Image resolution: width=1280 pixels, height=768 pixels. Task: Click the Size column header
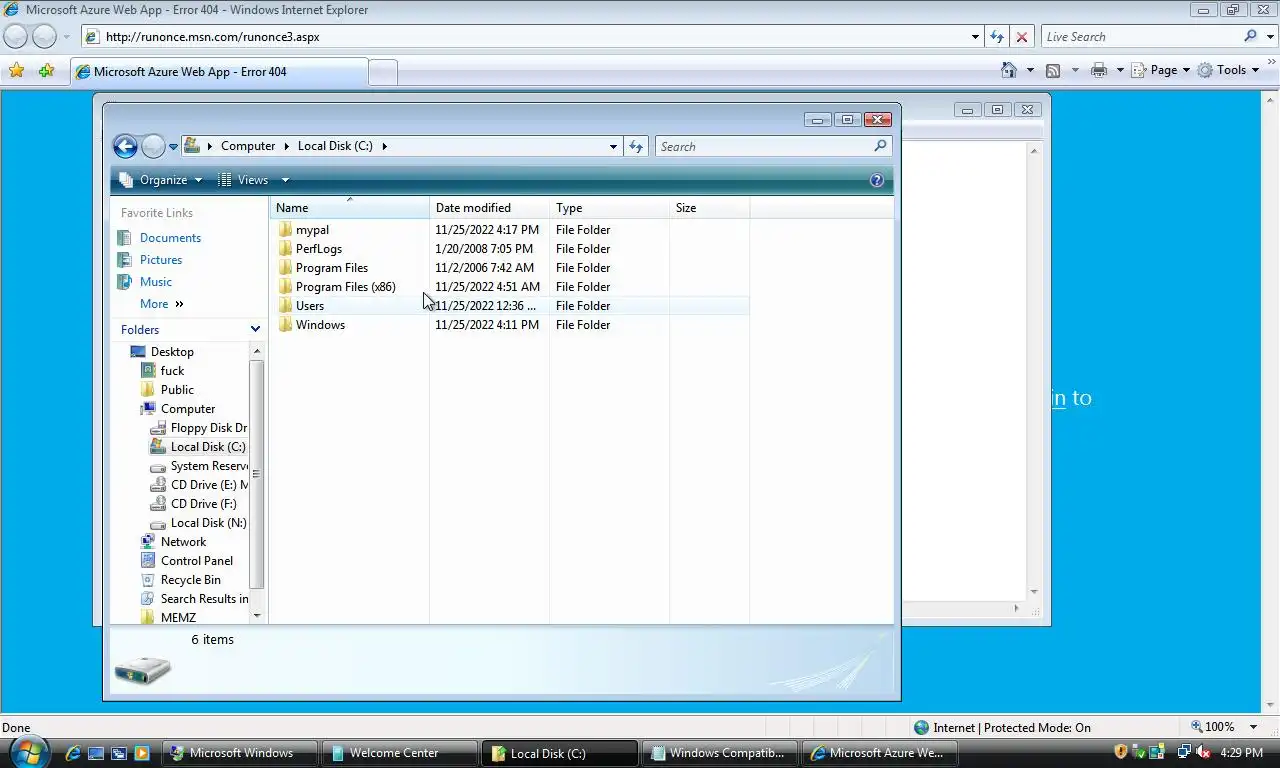click(710, 208)
